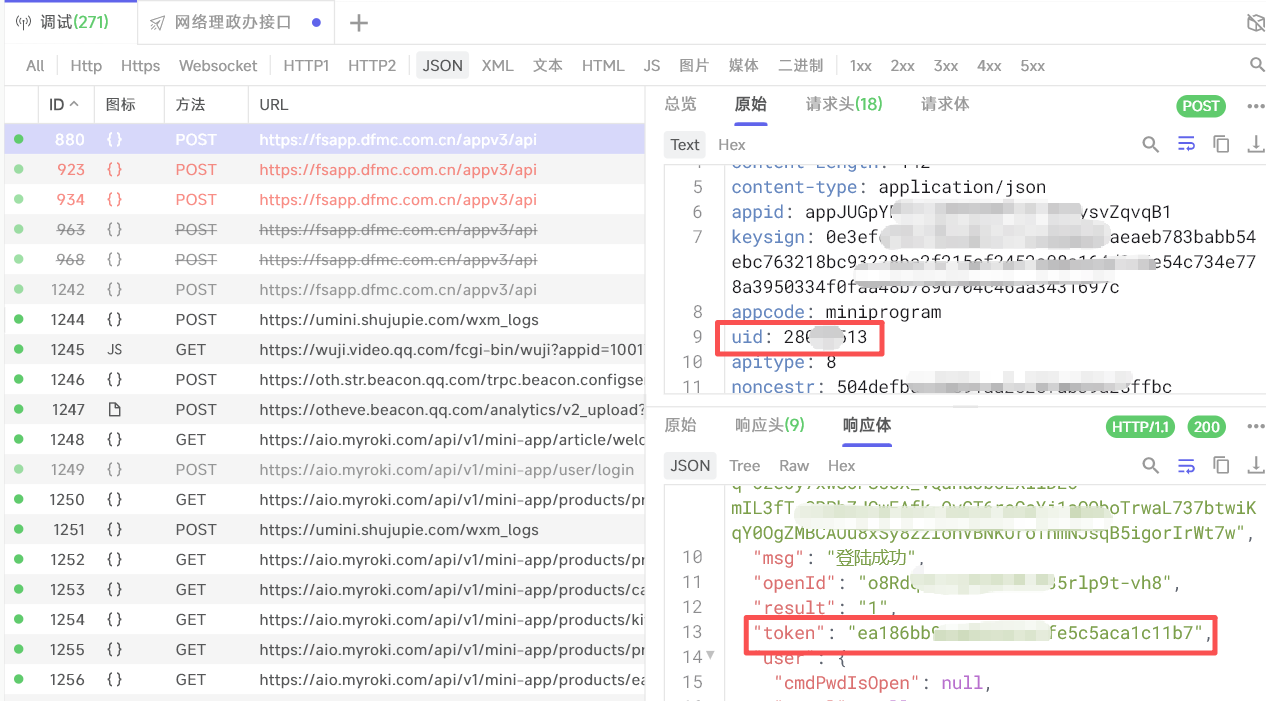Switch response view to Tree
Screen dimensions: 1266x701
[x=744, y=466]
